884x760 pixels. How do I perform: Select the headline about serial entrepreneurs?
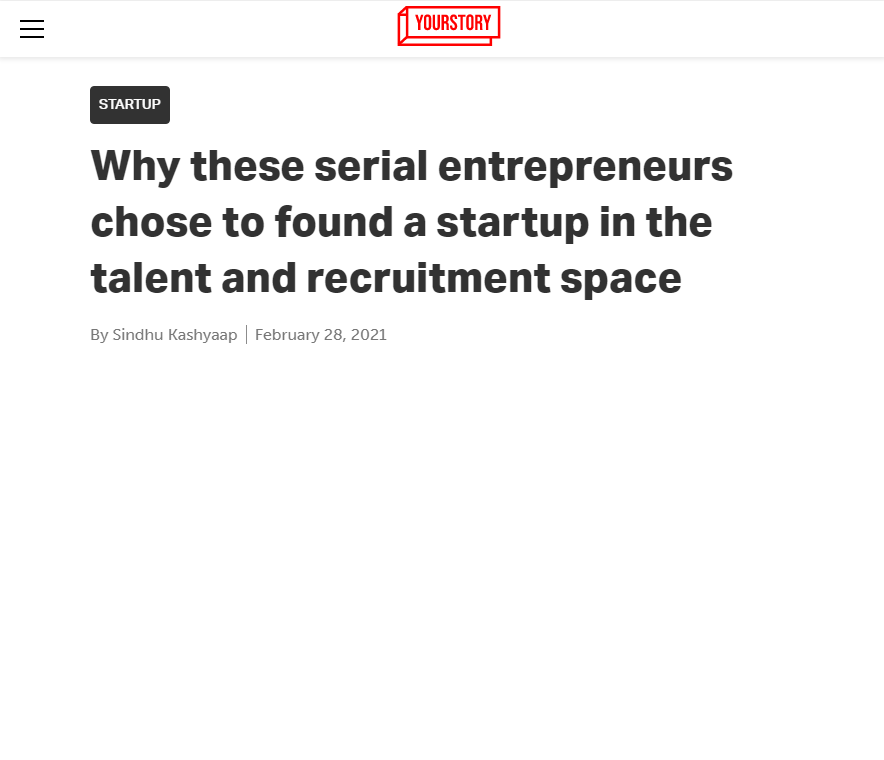coord(412,221)
